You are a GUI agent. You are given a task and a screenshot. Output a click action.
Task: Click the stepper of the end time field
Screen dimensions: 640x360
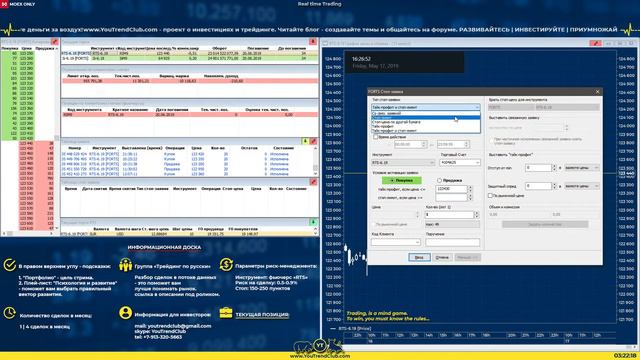coord(467,144)
